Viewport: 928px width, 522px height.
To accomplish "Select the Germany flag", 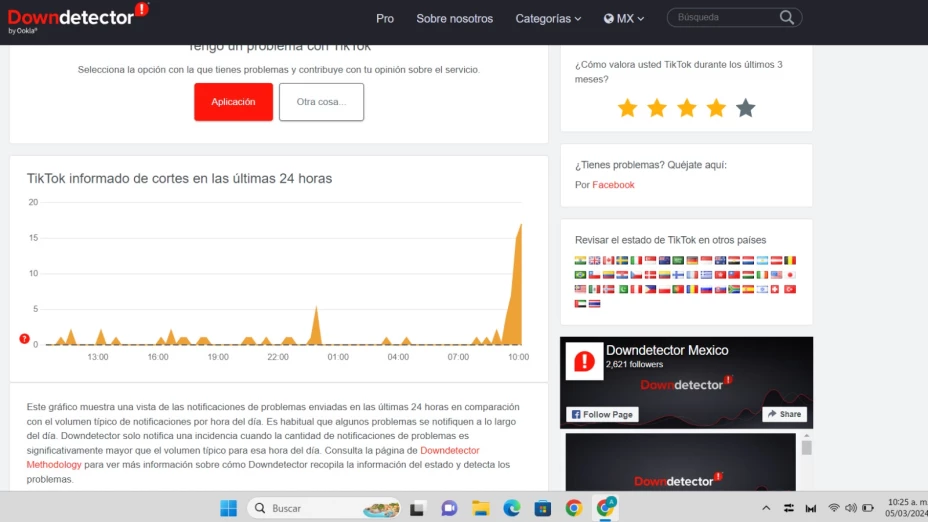I will [x=692, y=260].
